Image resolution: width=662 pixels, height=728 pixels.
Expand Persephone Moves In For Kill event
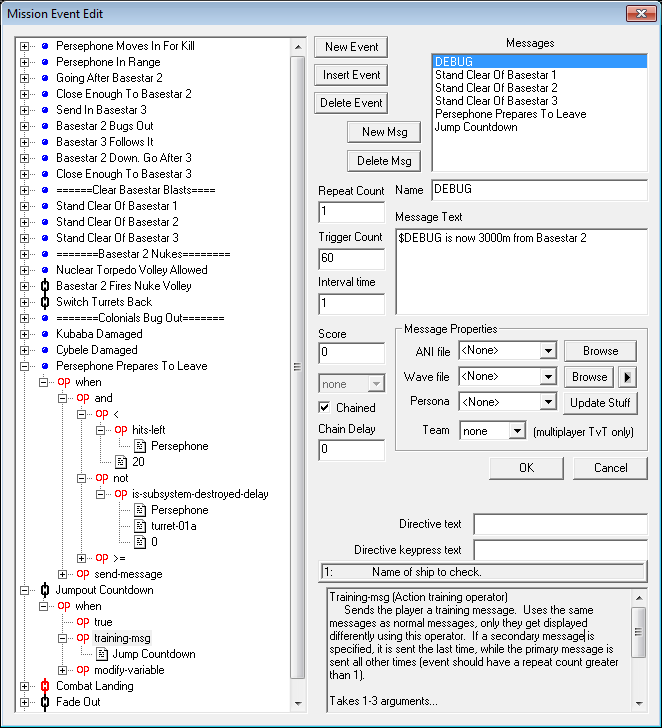[24, 46]
